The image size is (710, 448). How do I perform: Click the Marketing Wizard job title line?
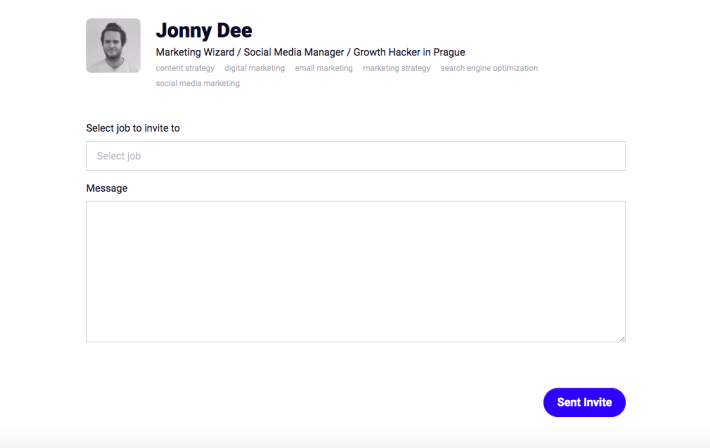(311, 52)
